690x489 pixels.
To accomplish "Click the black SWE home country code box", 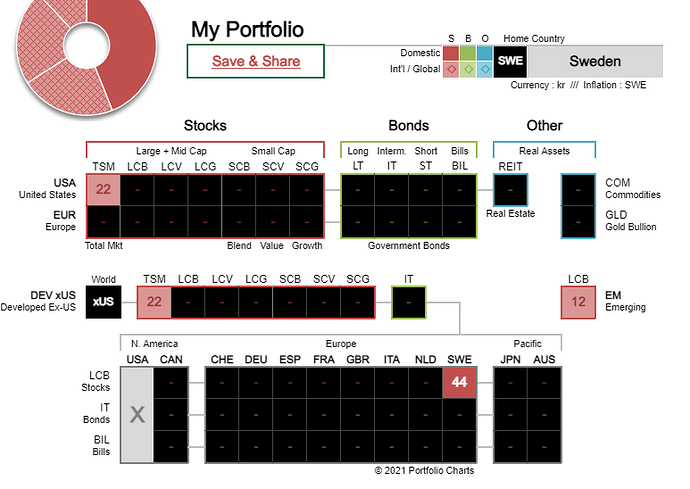I will 510,61.
